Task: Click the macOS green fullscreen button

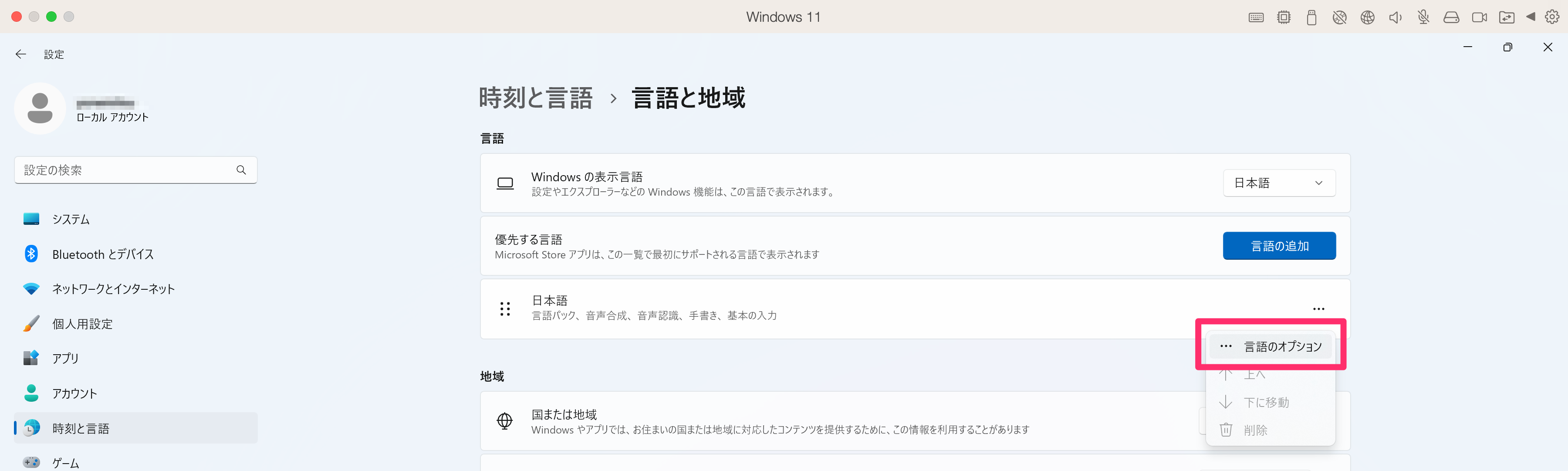Action: coord(52,17)
